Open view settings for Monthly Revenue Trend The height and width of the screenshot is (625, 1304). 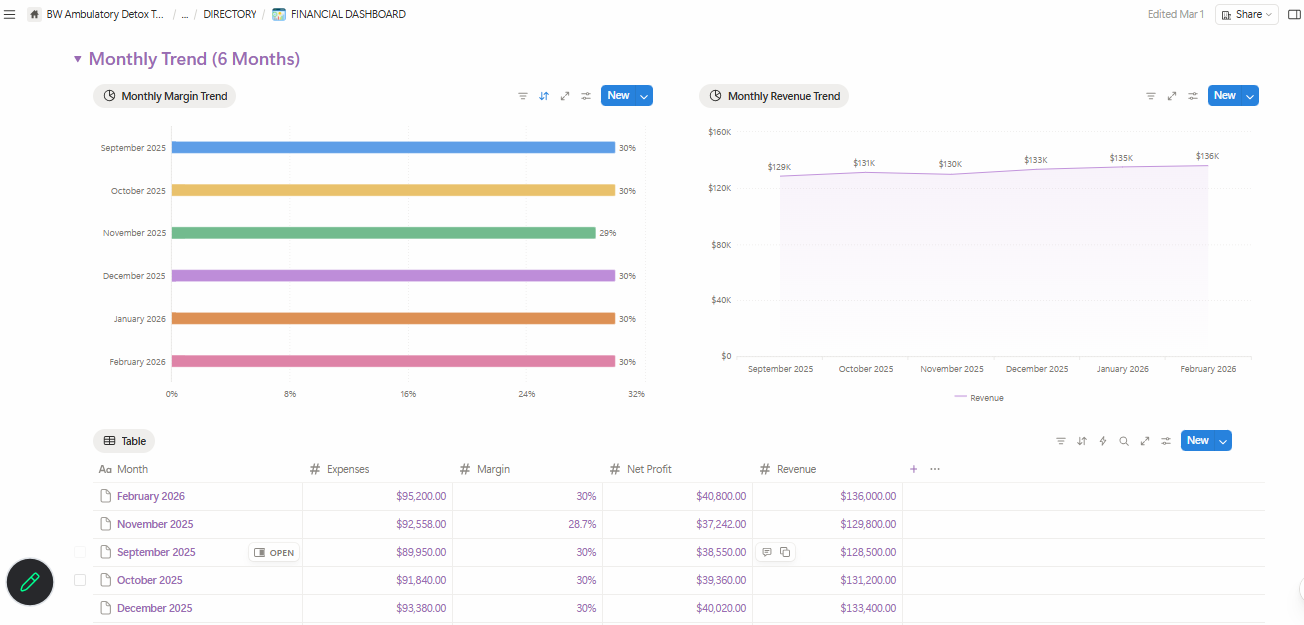coord(1193,96)
